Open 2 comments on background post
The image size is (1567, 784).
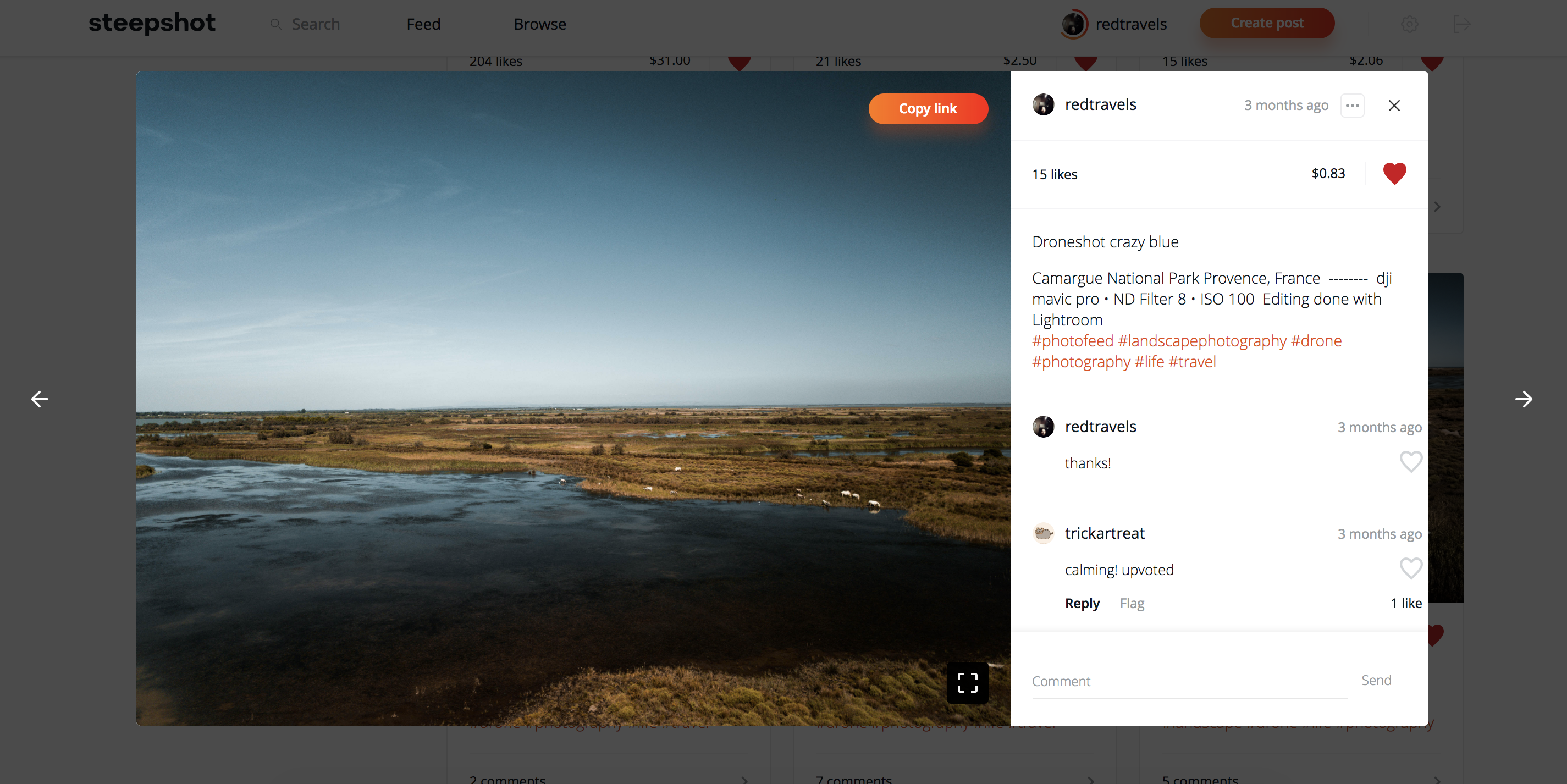(x=507, y=779)
